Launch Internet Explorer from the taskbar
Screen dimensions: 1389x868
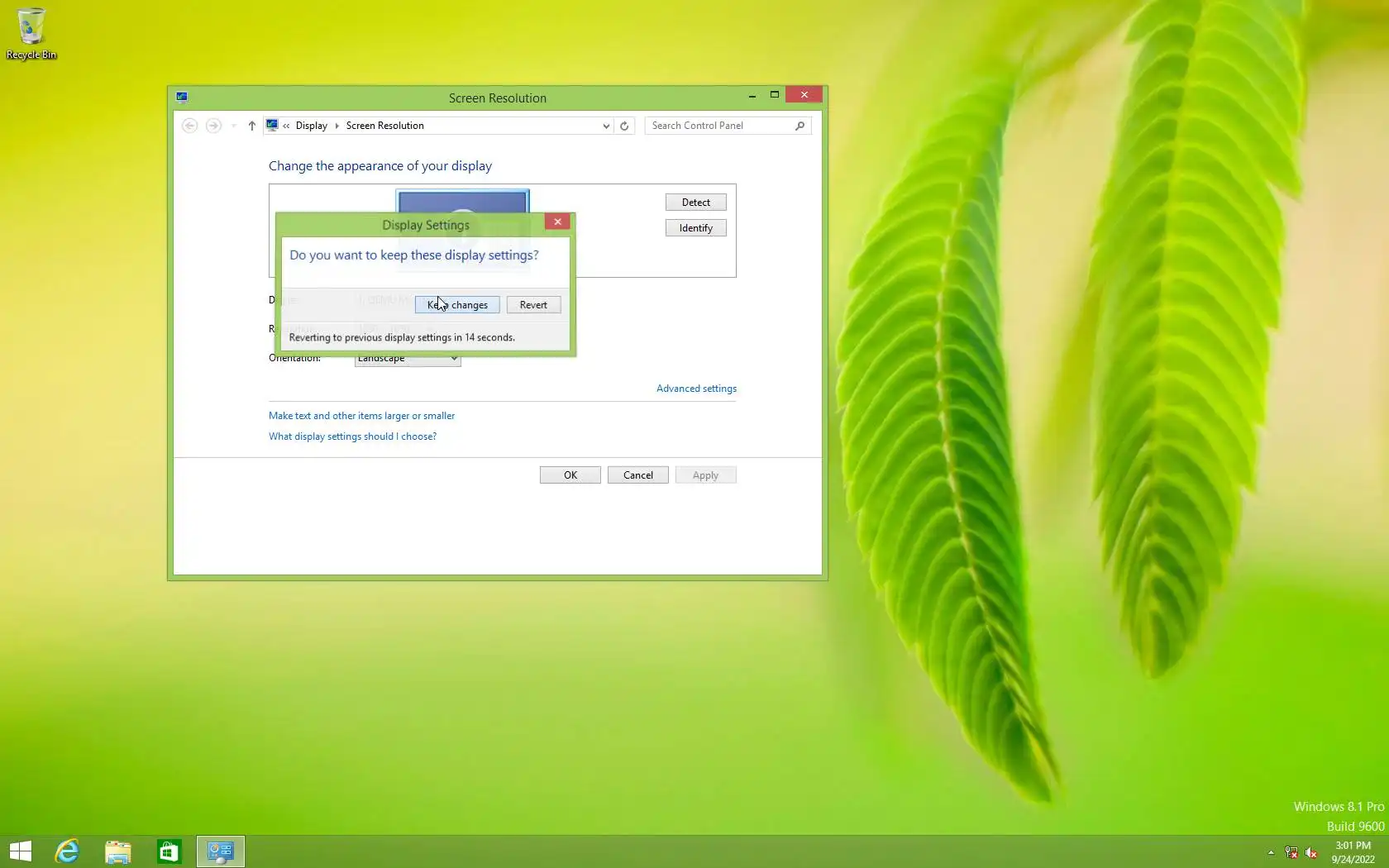point(67,851)
